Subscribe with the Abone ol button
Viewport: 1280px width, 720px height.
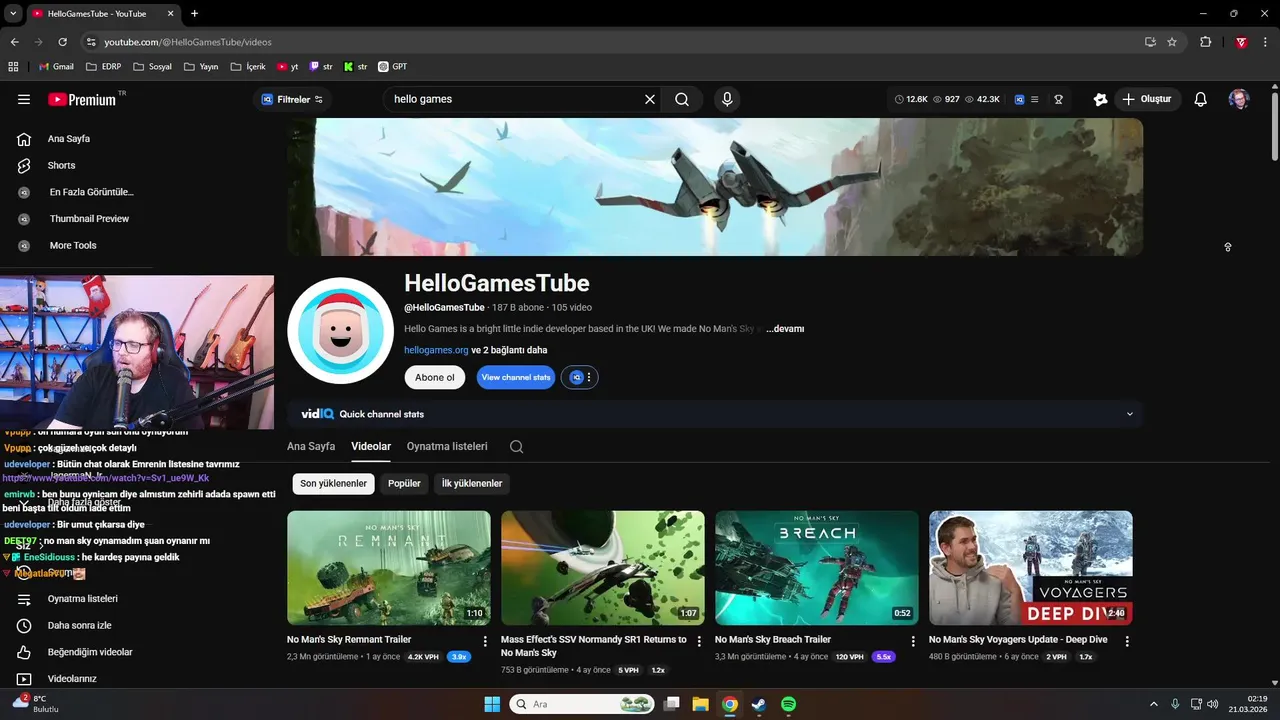click(x=434, y=377)
